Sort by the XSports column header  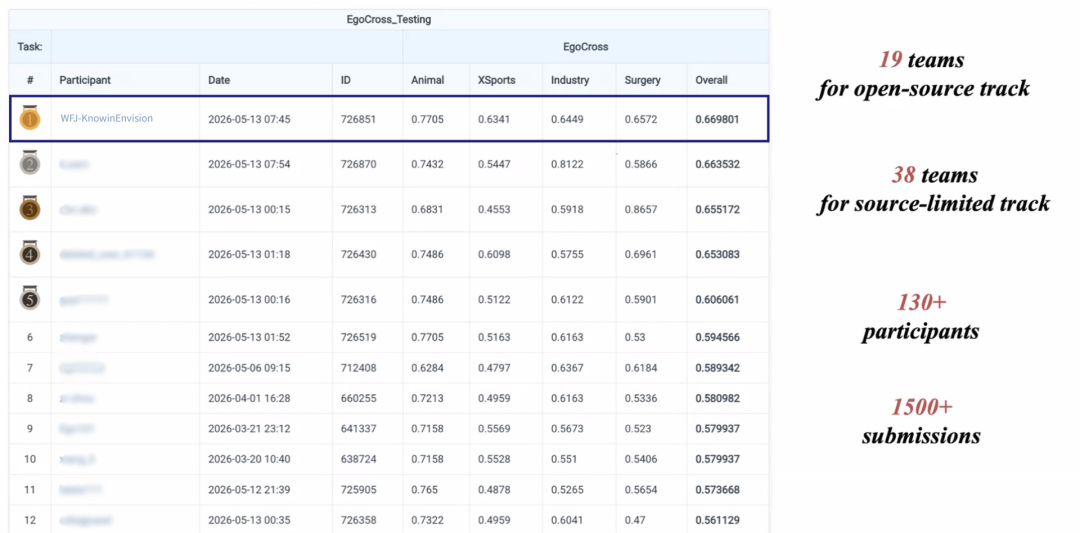pyautogui.click(x=497, y=80)
